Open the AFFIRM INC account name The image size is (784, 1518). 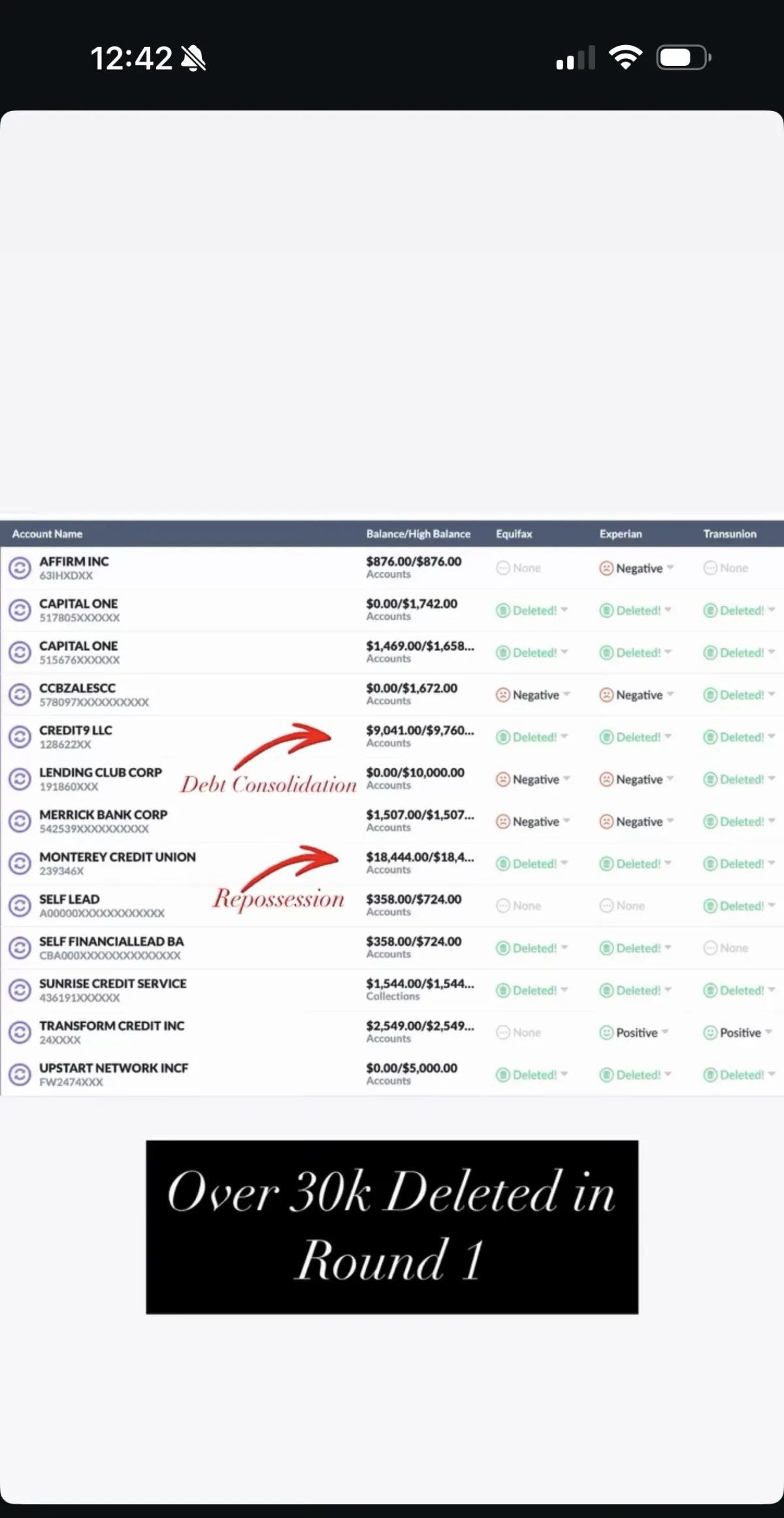74,561
